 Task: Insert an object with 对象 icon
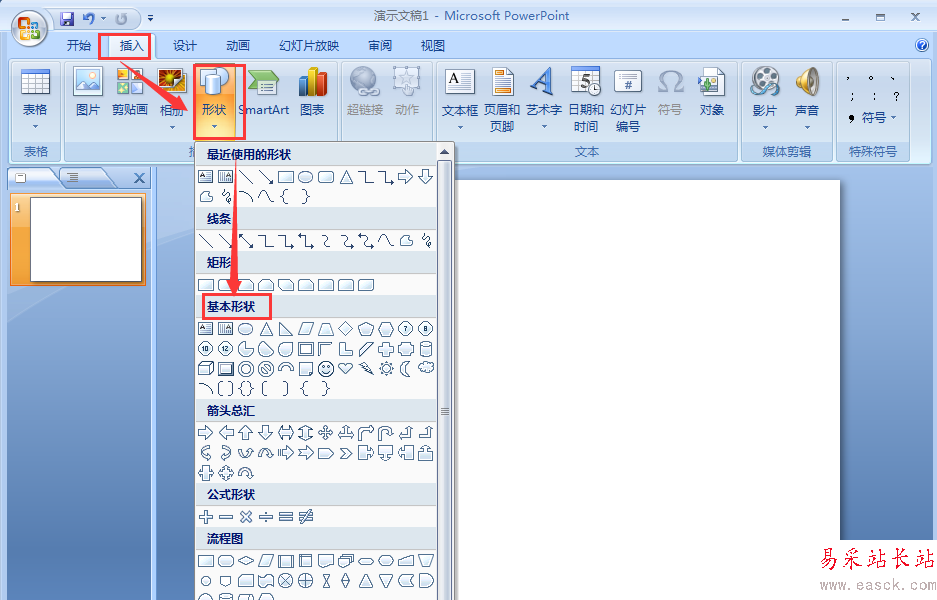point(711,91)
